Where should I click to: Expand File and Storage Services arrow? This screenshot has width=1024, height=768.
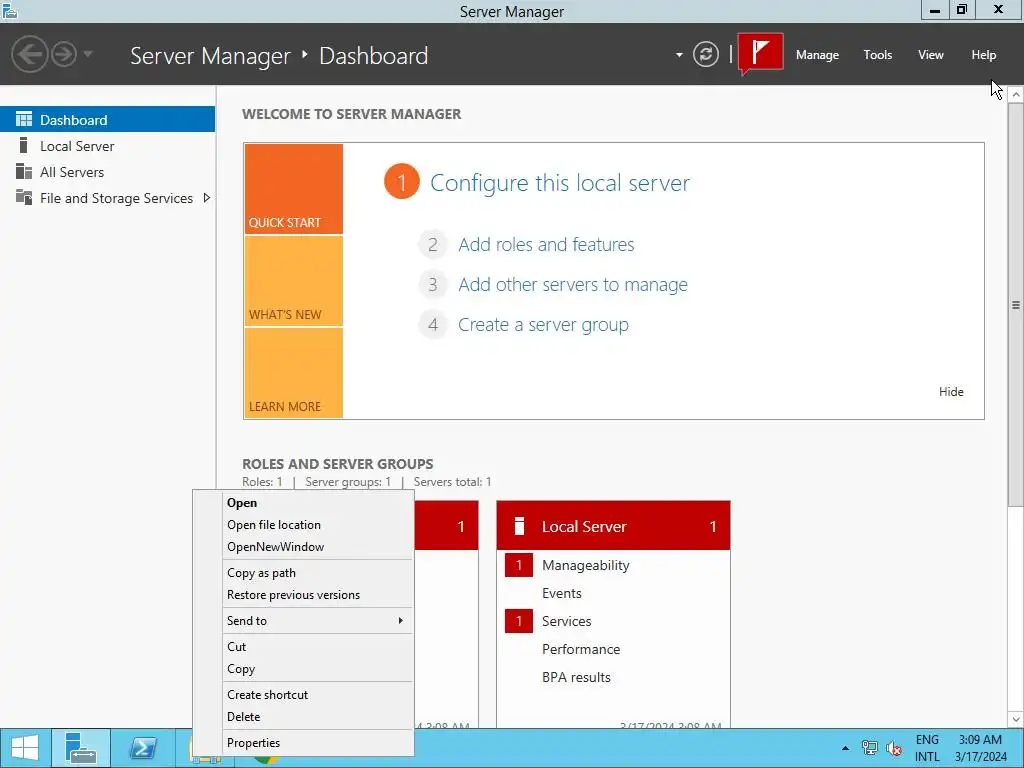[x=206, y=198]
